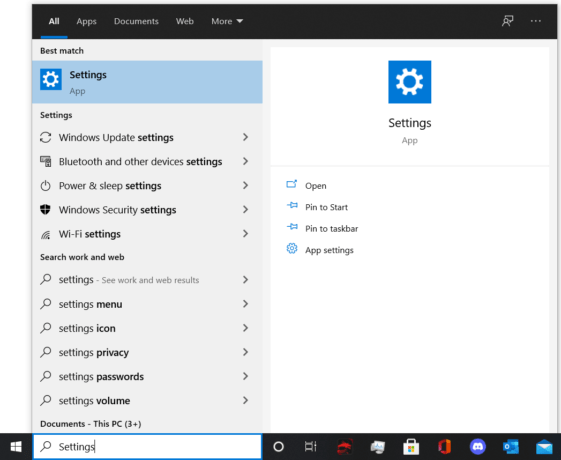Choose App settings option

(x=329, y=250)
